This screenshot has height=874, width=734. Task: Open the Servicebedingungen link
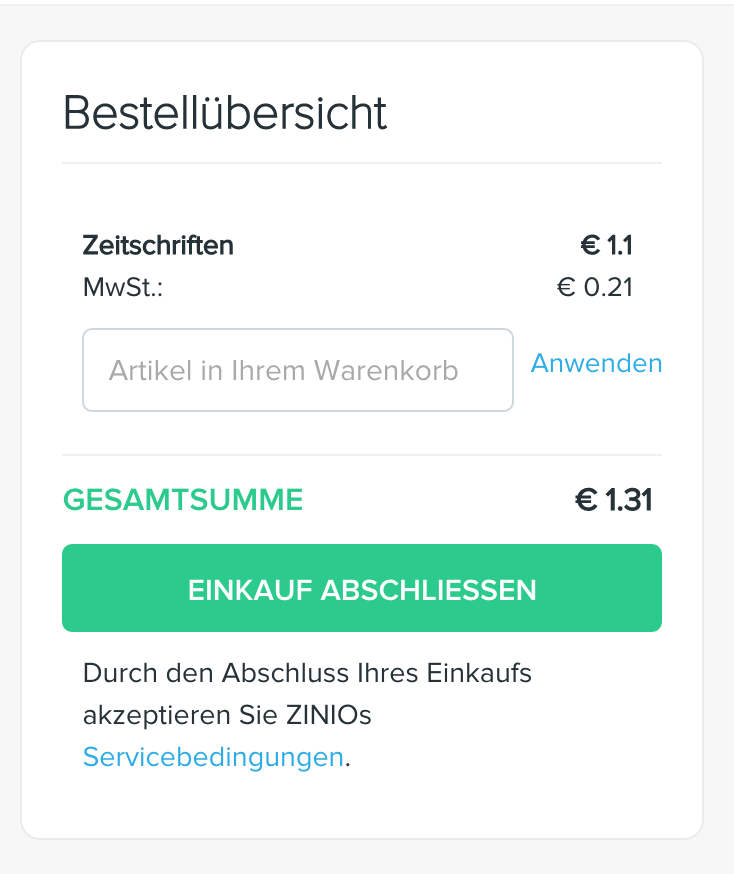click(213, 757)
